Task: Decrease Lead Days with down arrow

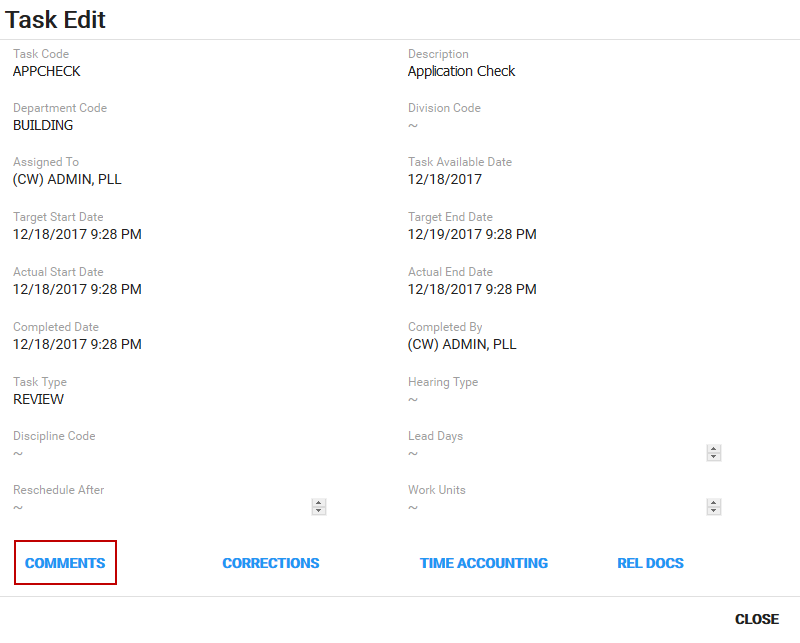Action: point(713,457)
